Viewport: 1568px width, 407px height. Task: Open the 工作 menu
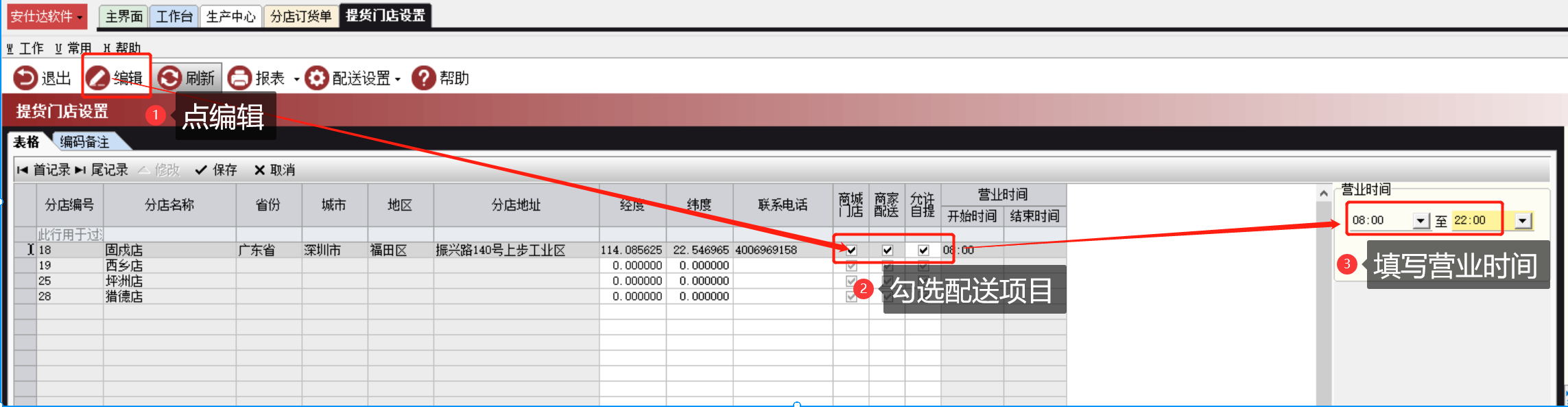coord(25,48)
